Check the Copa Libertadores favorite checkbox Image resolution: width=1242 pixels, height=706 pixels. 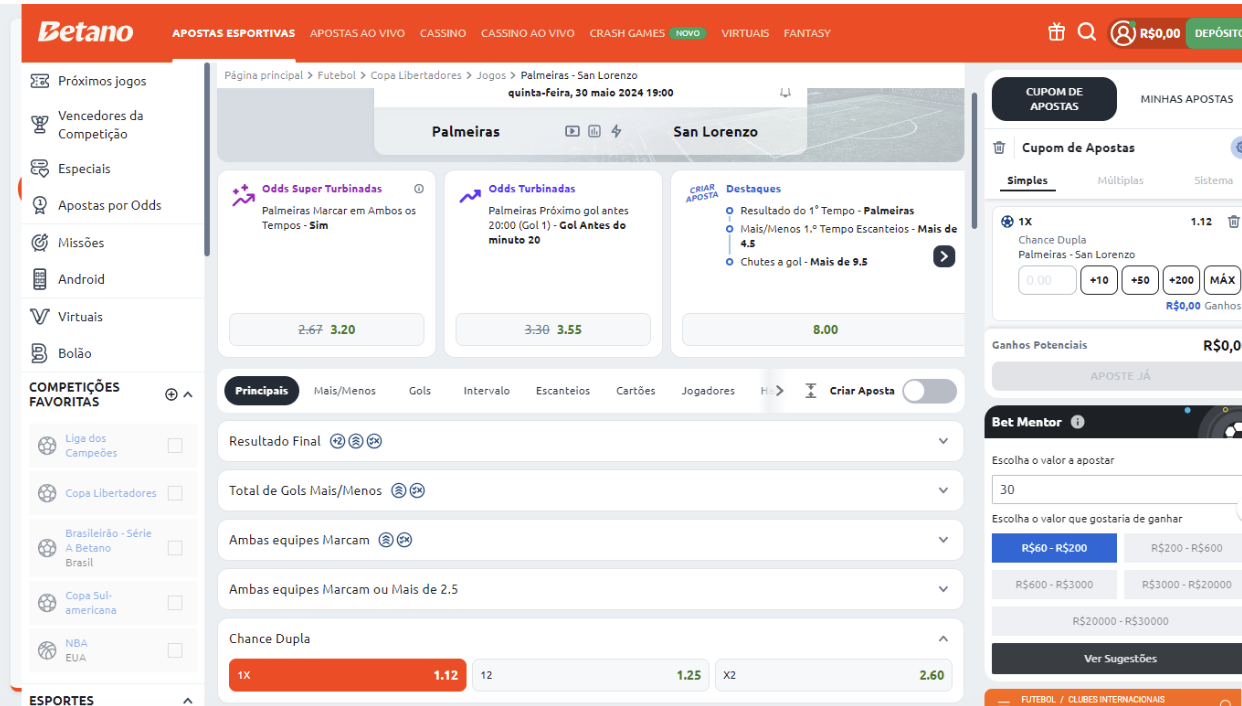175,493
